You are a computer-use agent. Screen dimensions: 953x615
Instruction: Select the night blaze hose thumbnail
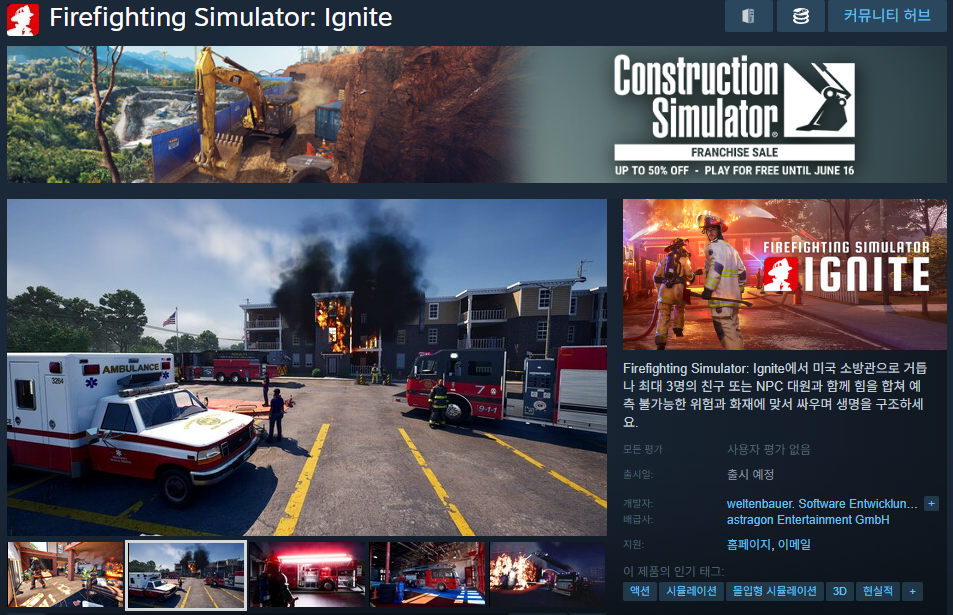pyautogui.click(x=548, y=574)
